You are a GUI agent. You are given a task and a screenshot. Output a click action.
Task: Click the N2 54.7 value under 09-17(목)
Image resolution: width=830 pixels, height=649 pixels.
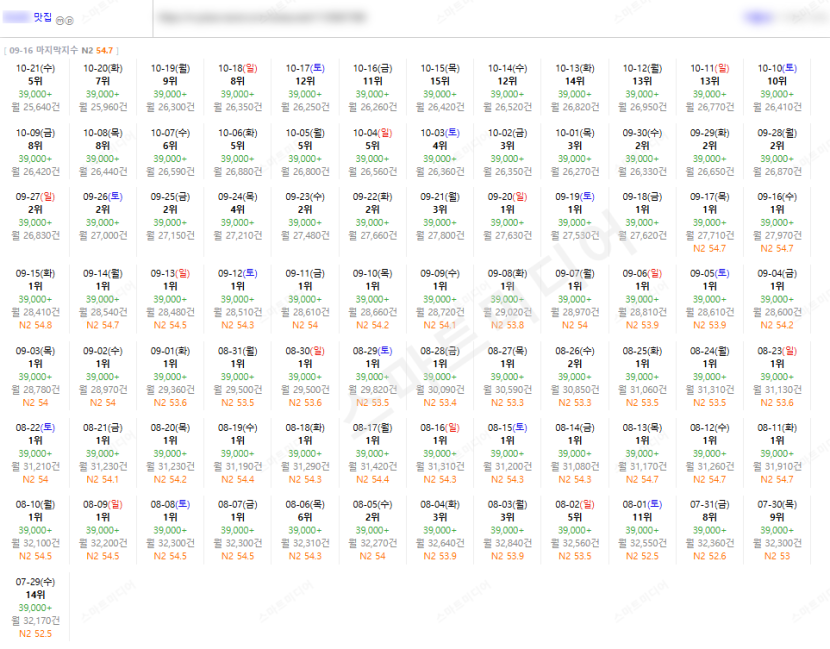pos(709,248)
